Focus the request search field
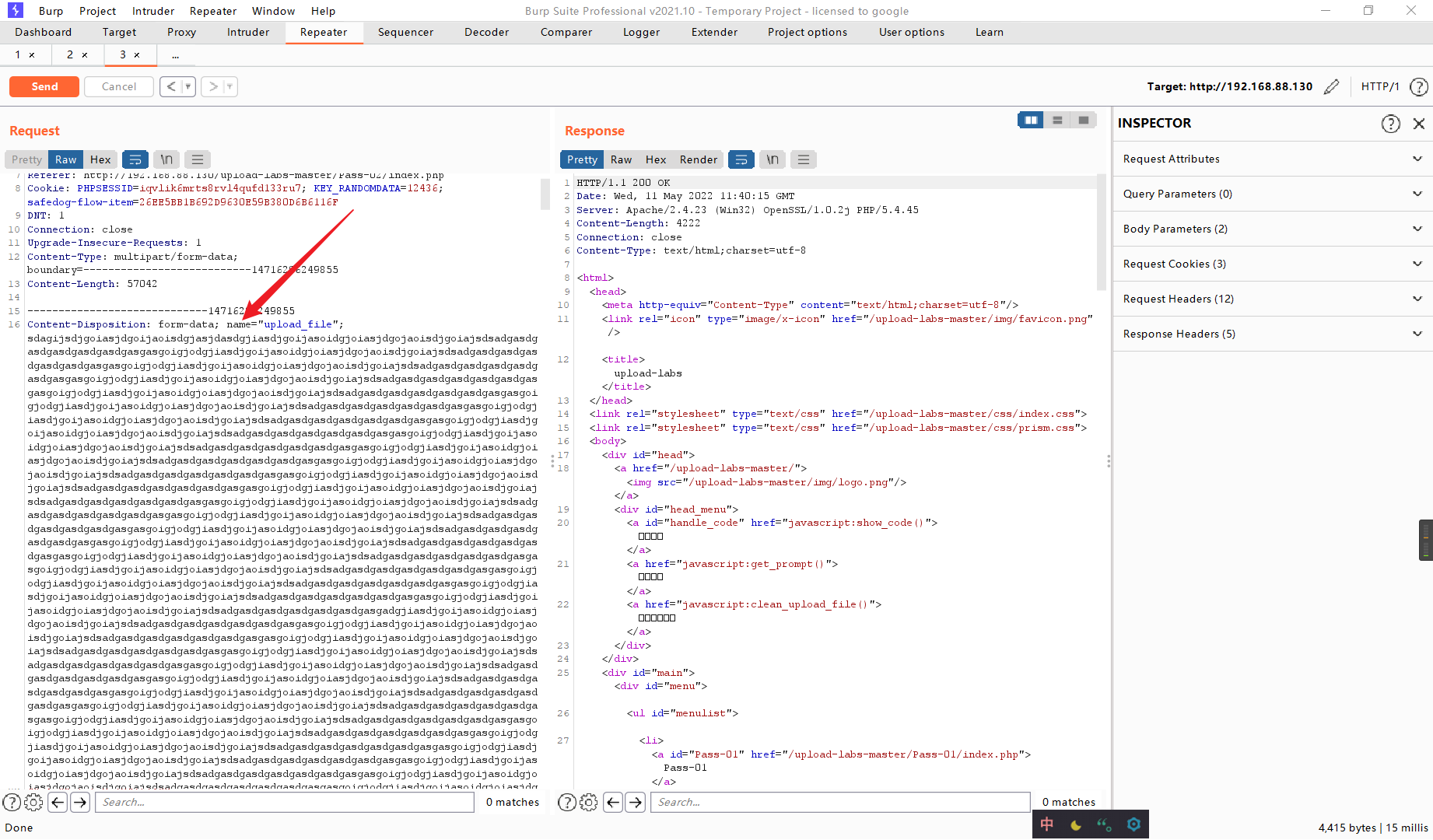 point(284,802)
